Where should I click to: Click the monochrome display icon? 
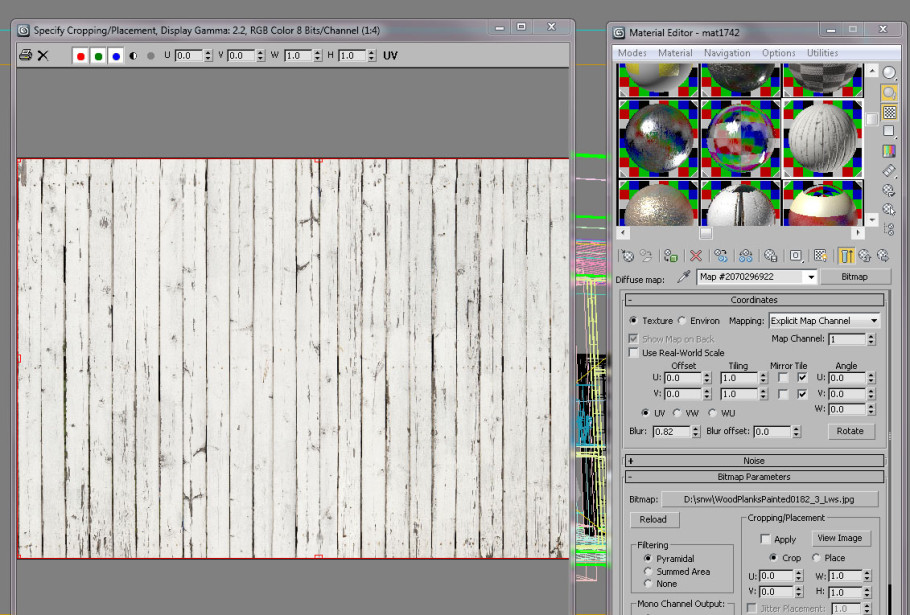(x=134, y=56)
